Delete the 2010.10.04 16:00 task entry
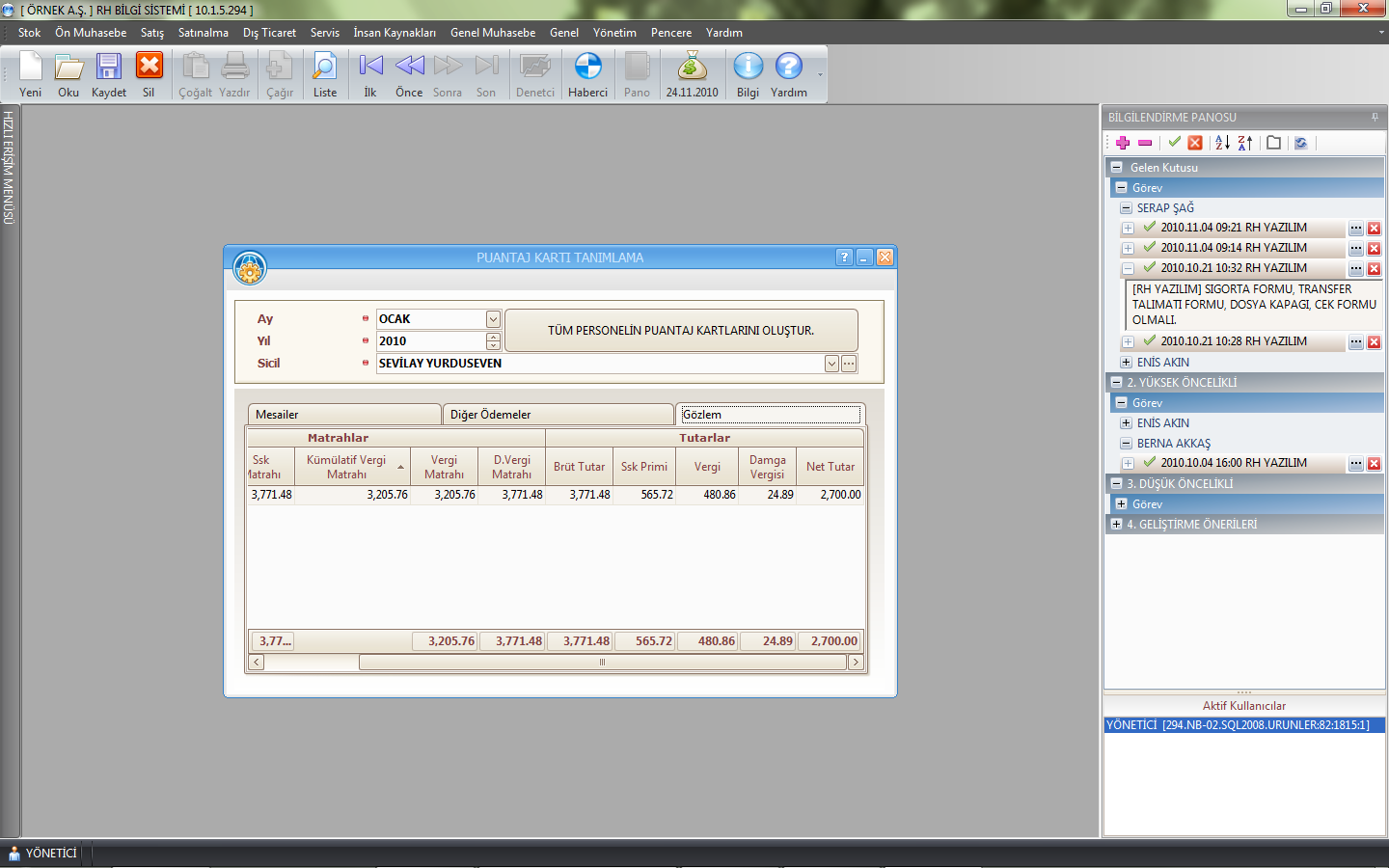Screen dimensions: 1389x868 coord(1375,464)
